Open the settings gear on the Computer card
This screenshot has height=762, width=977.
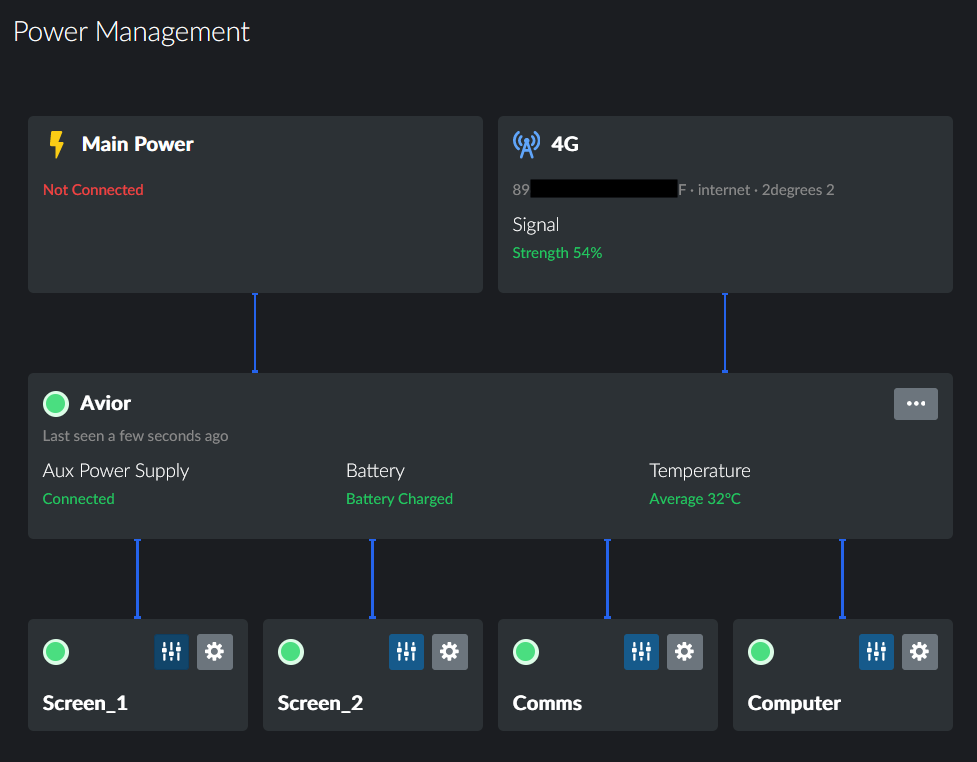pyautogui.click(x=919, y=651)
